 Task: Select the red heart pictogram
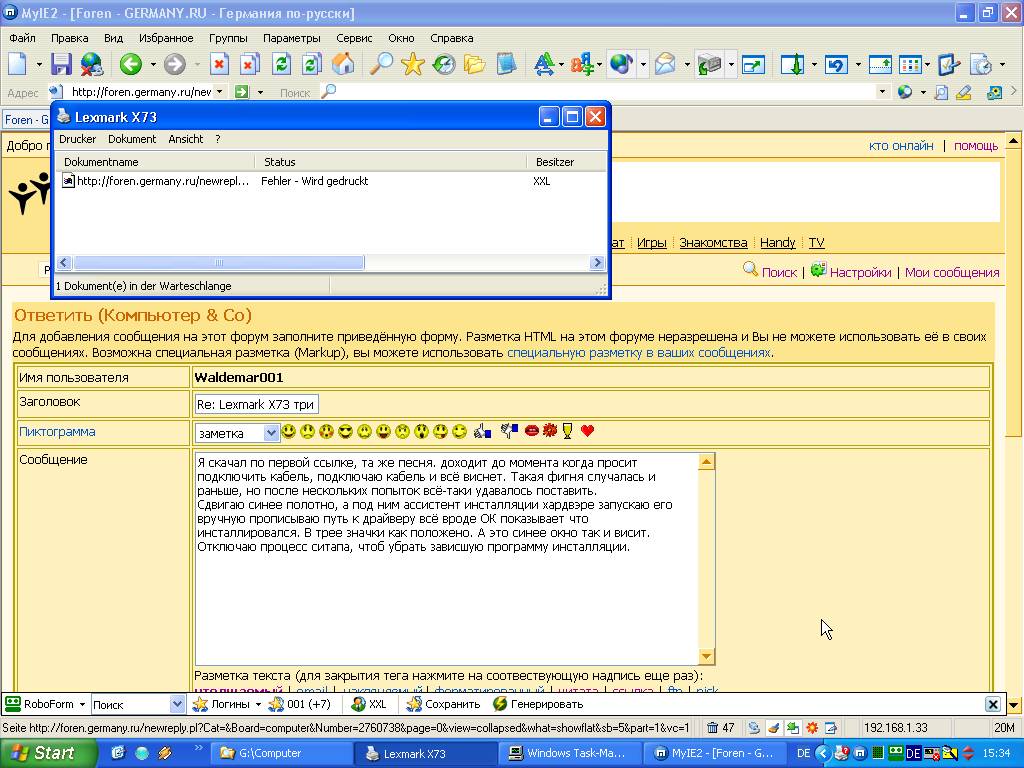[x=587, y=430]
